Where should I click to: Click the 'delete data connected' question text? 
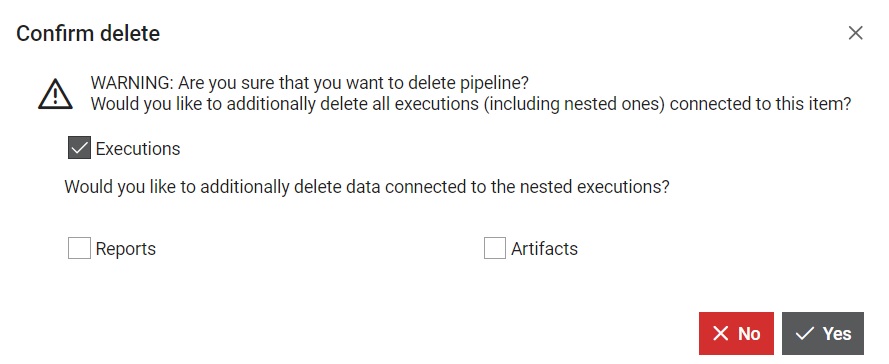click(x=367, y=187)
